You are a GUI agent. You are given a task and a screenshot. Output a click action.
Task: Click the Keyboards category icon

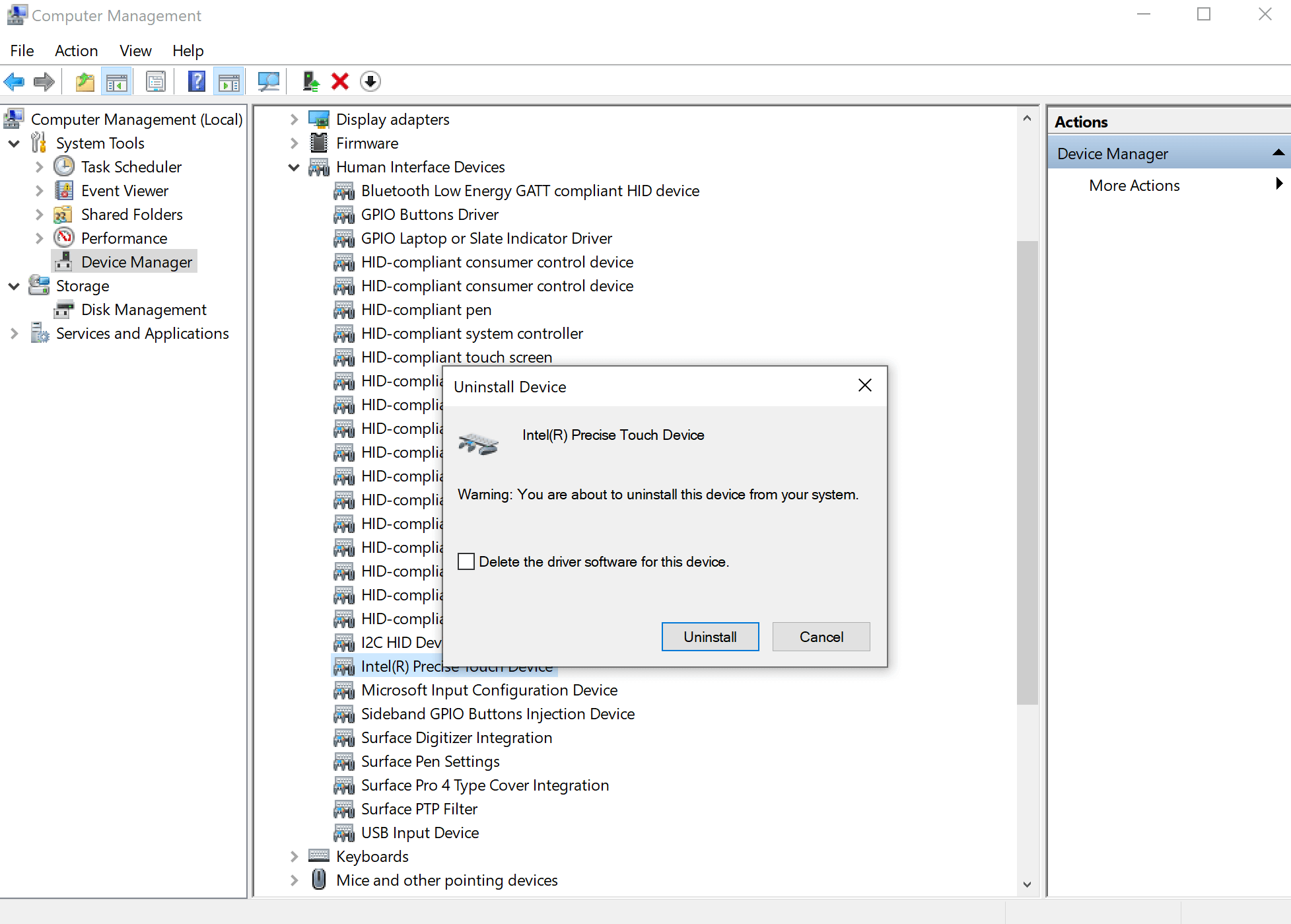pyautogui.click(x=319, y=856)
